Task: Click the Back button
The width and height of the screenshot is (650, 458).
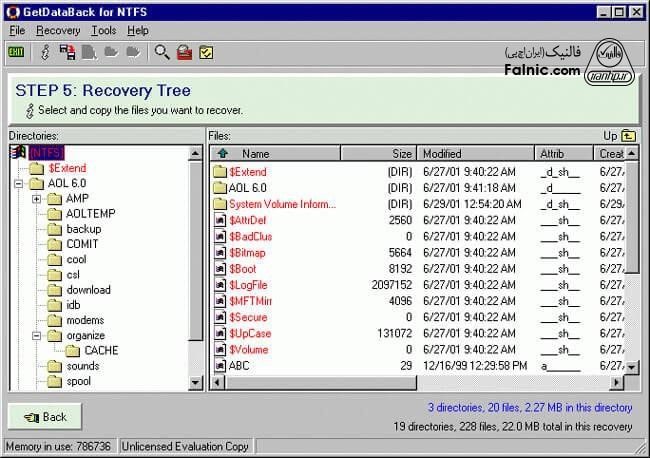Action: pos(45,416)
